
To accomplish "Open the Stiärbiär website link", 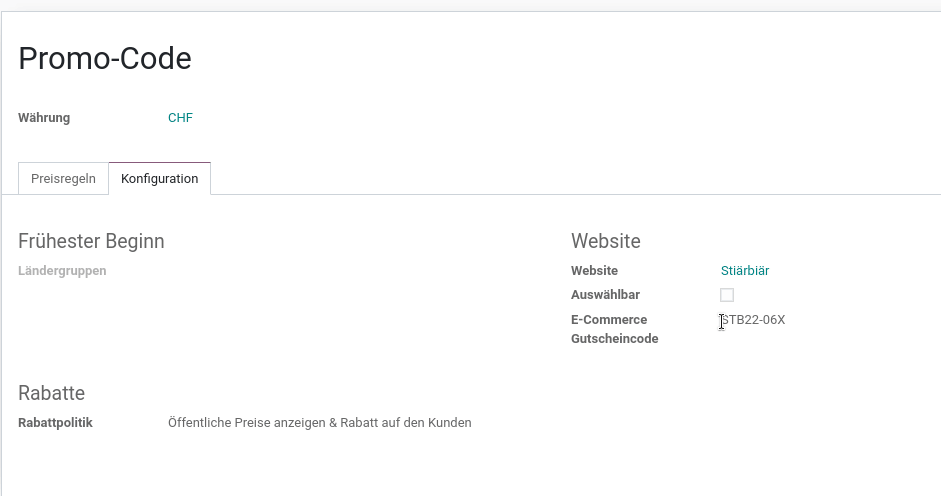I will (x=745, y=271).
